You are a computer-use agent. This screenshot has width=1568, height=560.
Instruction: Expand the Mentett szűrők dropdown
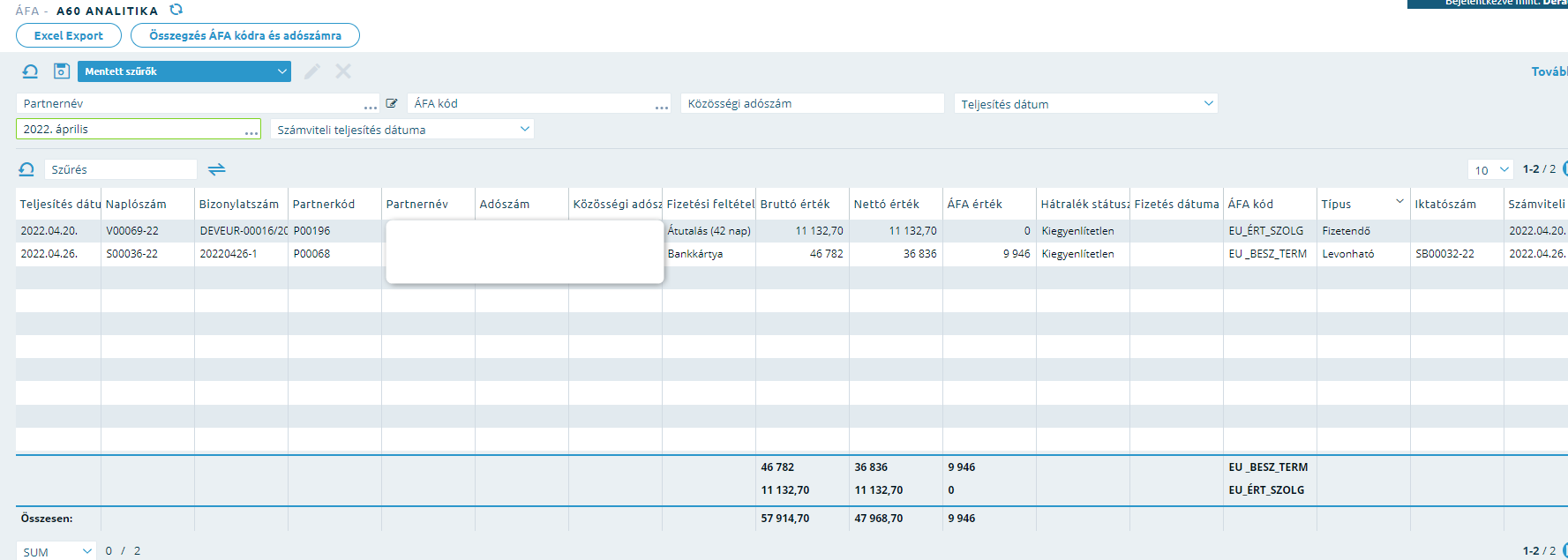pos(184,71)
